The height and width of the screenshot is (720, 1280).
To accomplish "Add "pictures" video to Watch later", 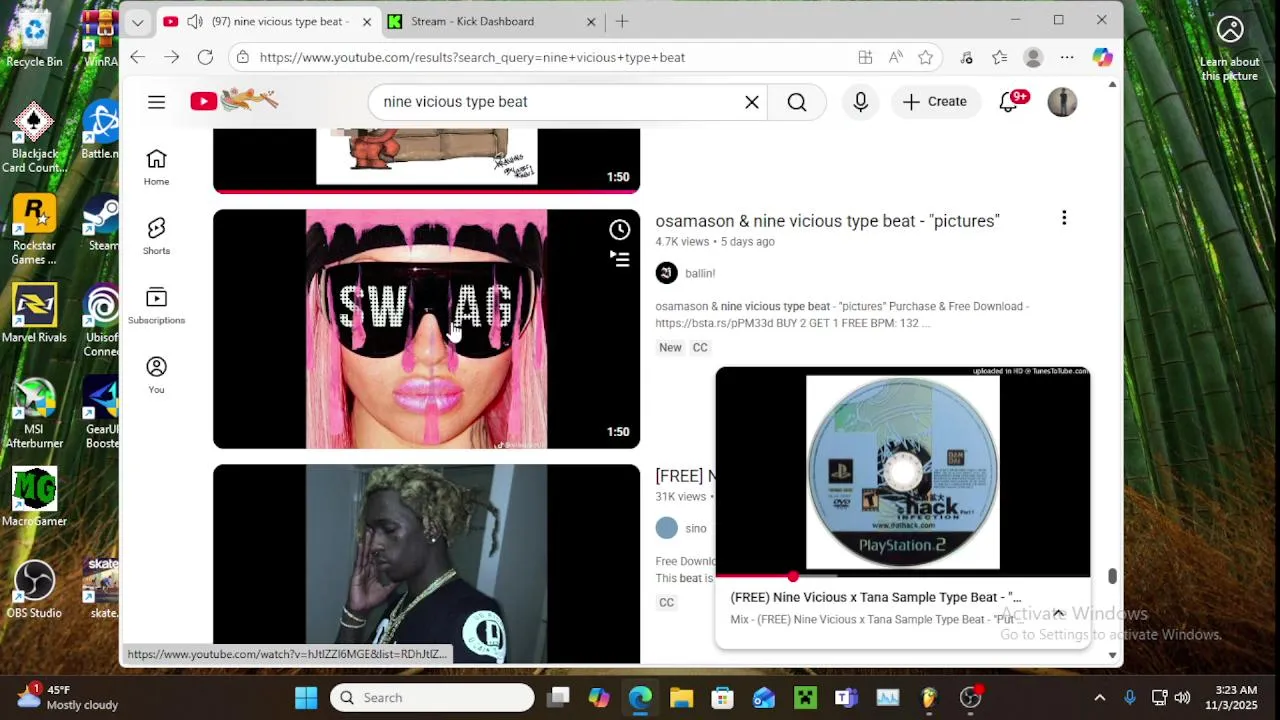I will point(620,230).
